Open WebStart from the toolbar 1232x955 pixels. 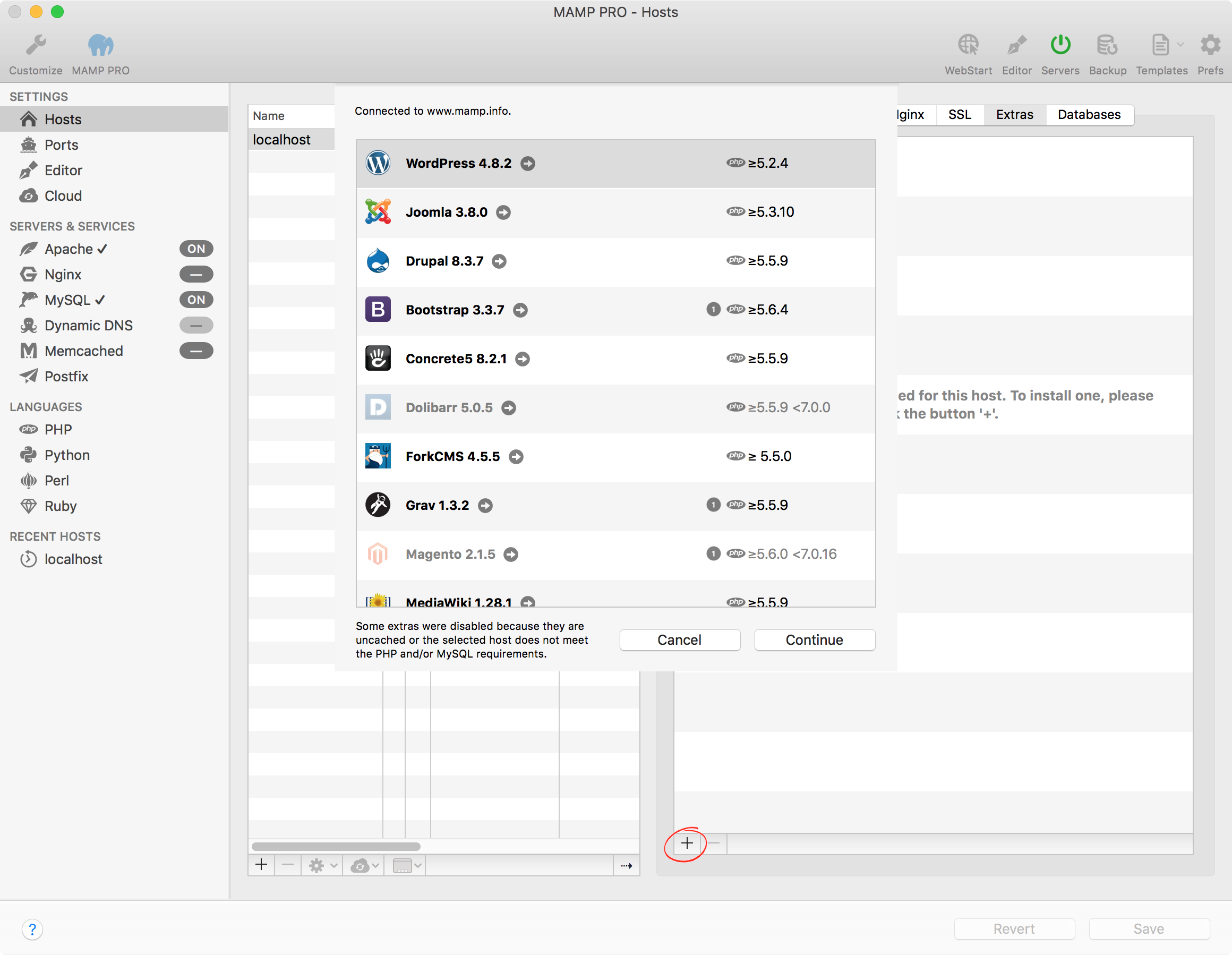pos(968,45)
